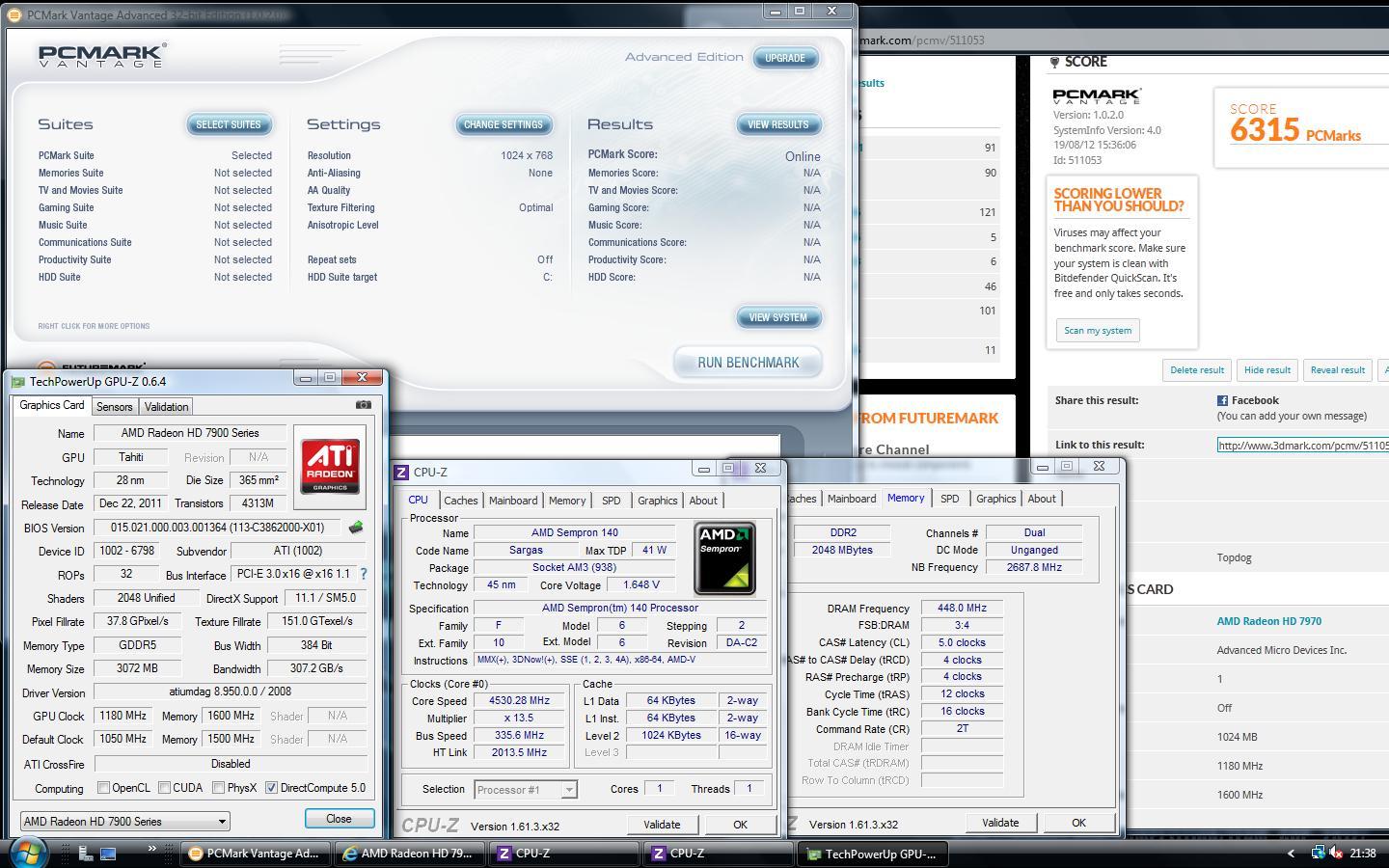Show hidden tray icons arrow
The image size is (1389, 868).
click(1291, 854)
